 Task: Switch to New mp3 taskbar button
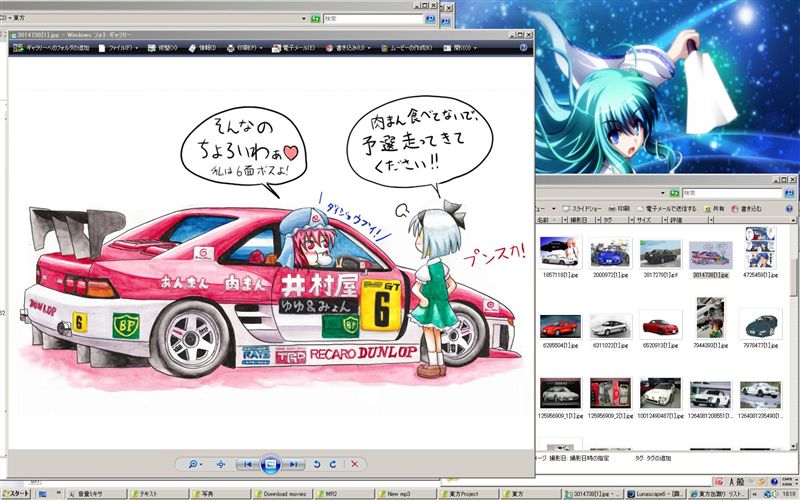point(406,494)
